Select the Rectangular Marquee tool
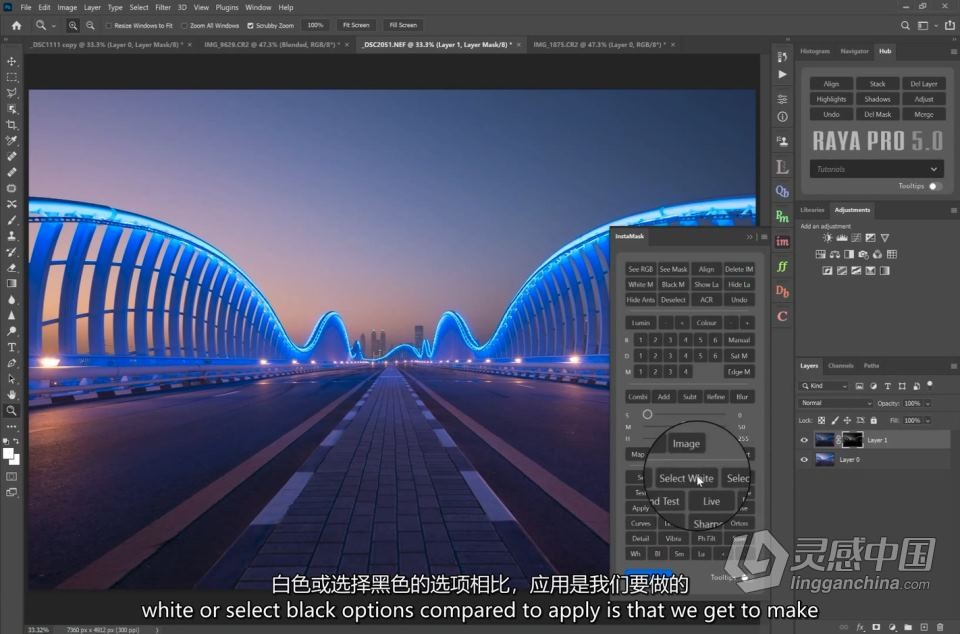This screenshot has height=634, width=960. pyautogui.click(x=12, y=77)
